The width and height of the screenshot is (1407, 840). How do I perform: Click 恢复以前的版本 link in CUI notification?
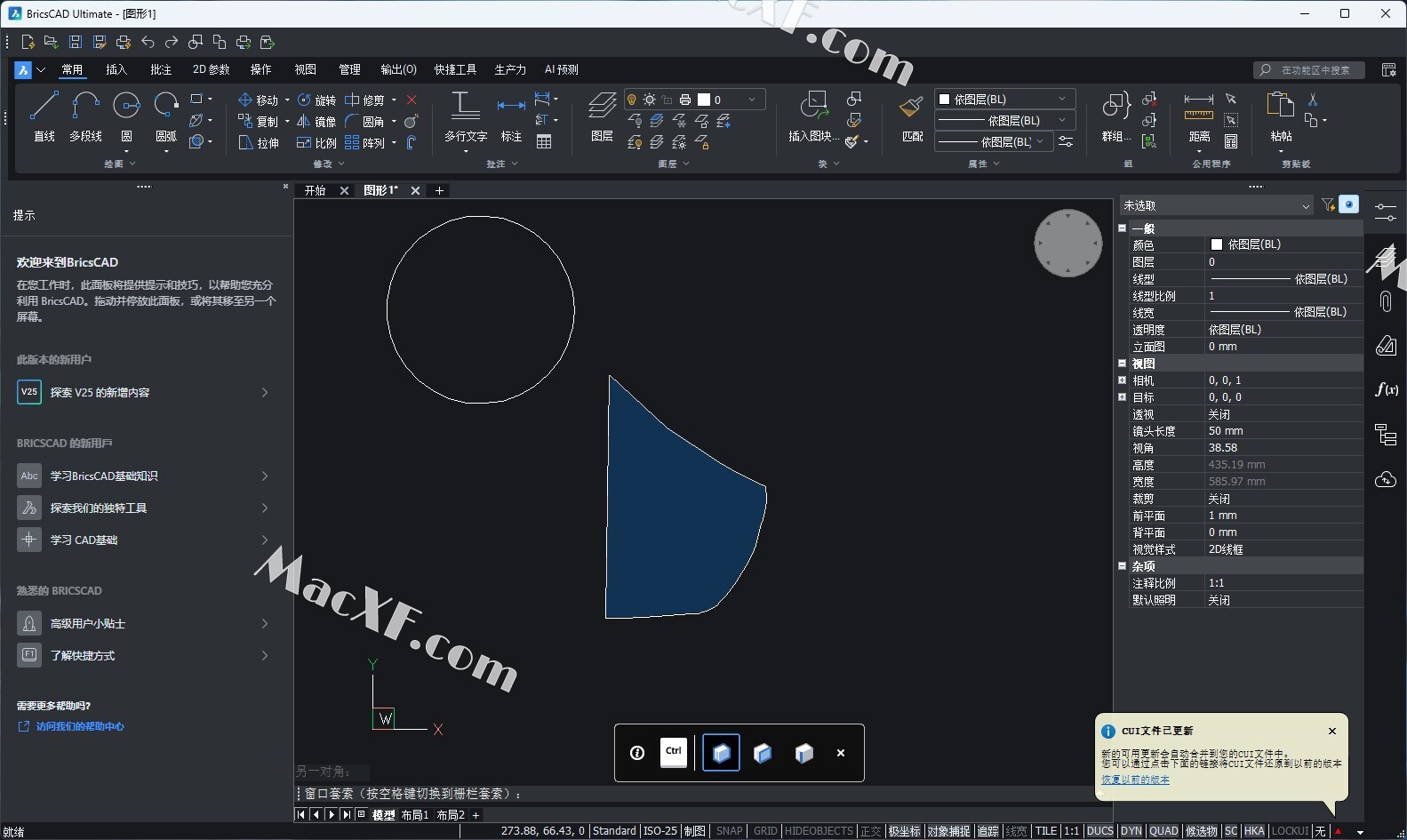1135,780
